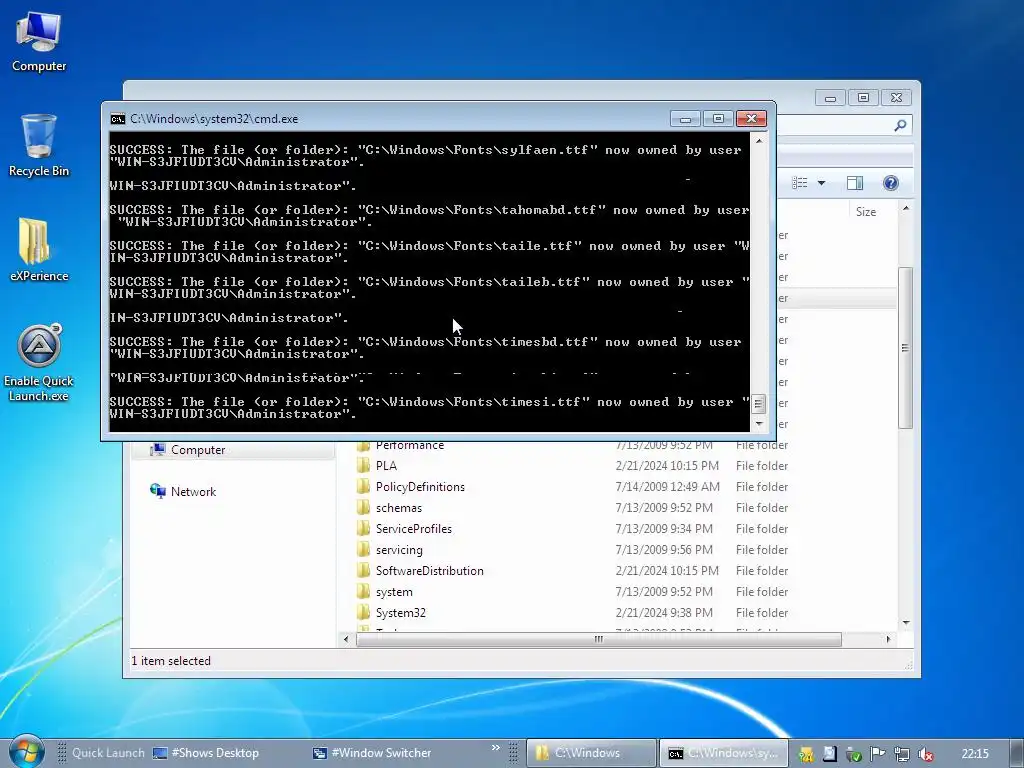This screenshot has width=1024, height=768.
Task: Click date 7/14/2009 12:49 AM of PolicyDefinitions
Action: [x=667, y=487]
